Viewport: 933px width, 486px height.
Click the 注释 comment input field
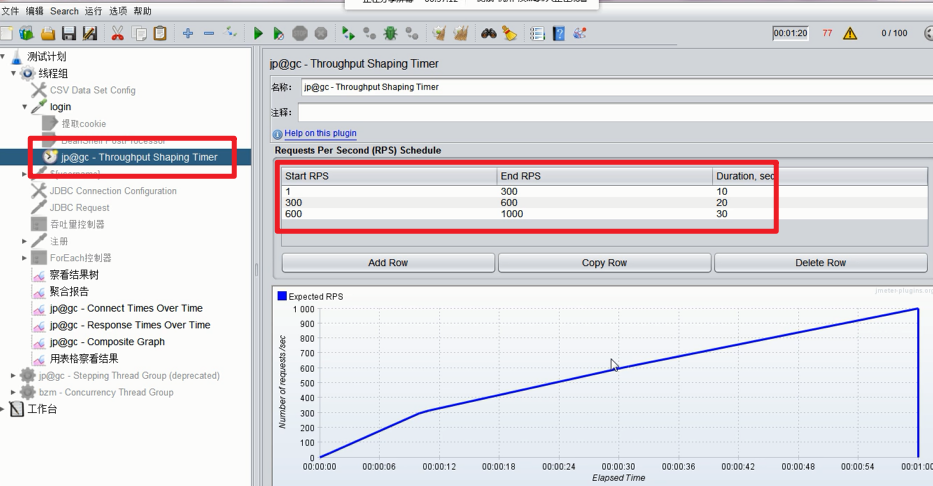pyautogui.click(x=615, y=112)
